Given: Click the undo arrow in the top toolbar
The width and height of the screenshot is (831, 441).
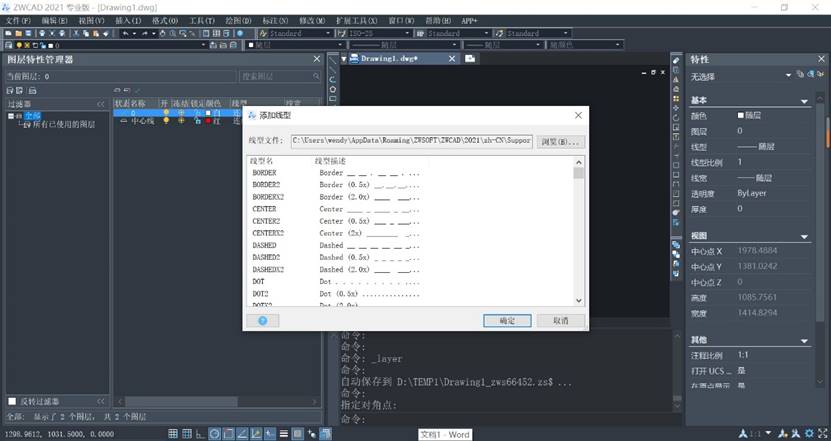Looking at the screenshot, I should pos(125,33).
